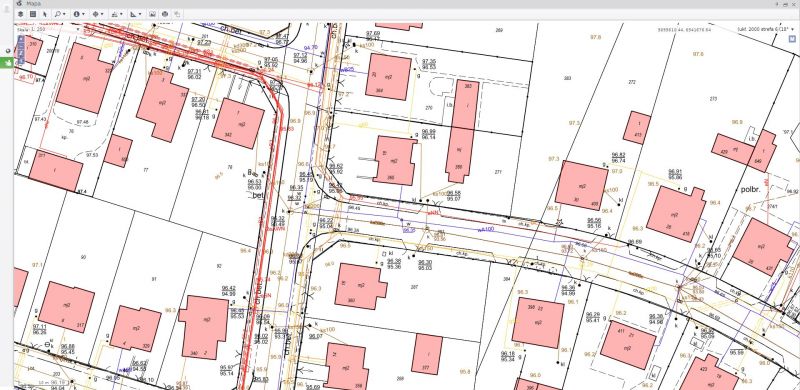Expand the info tool dropdown arrow
This screenshot has height=390, width=800.
coord(84,14)
